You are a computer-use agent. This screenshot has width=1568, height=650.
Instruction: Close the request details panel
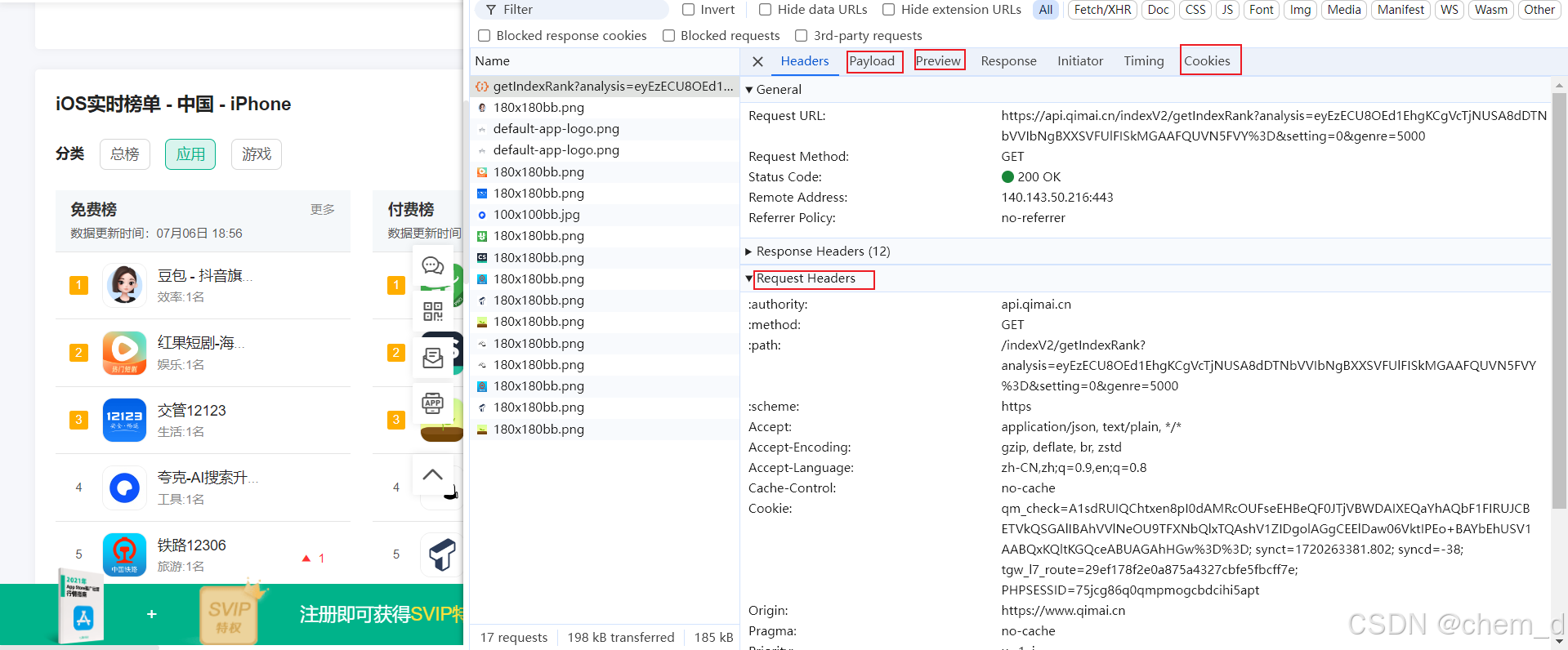[x=757, y=61]
